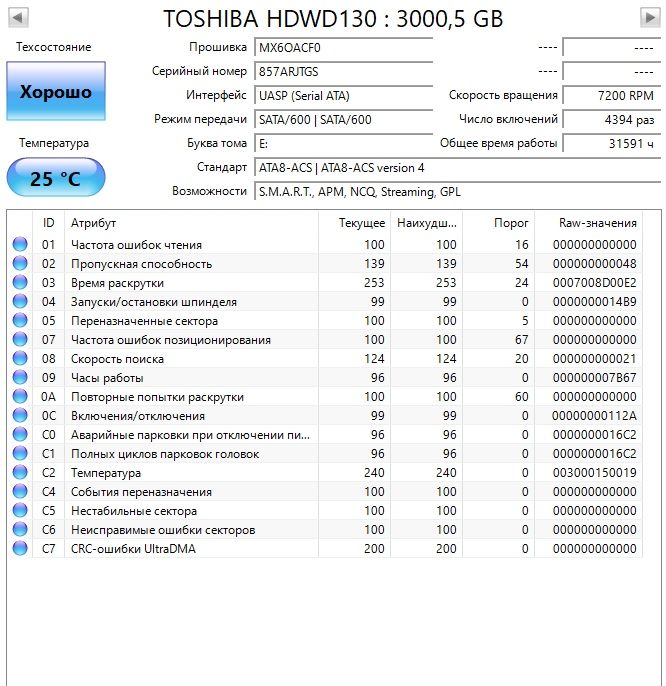Click raw value 0007008D00E2

pyautogui.click(x=594, y=283)
